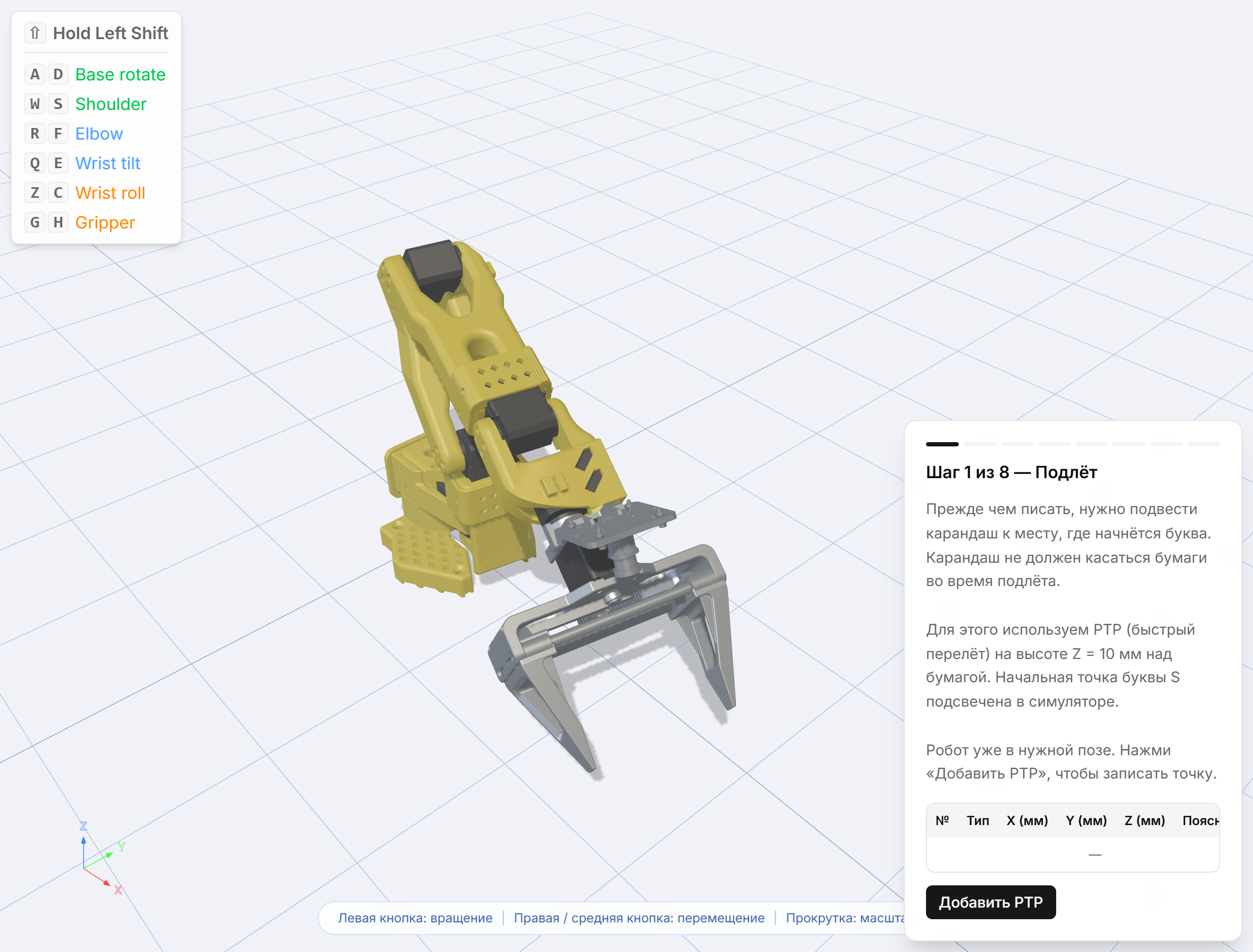The height and width of the screenshot is (952, 1253).
Task: Click the H key for gripper
Action: click(58, 222)
